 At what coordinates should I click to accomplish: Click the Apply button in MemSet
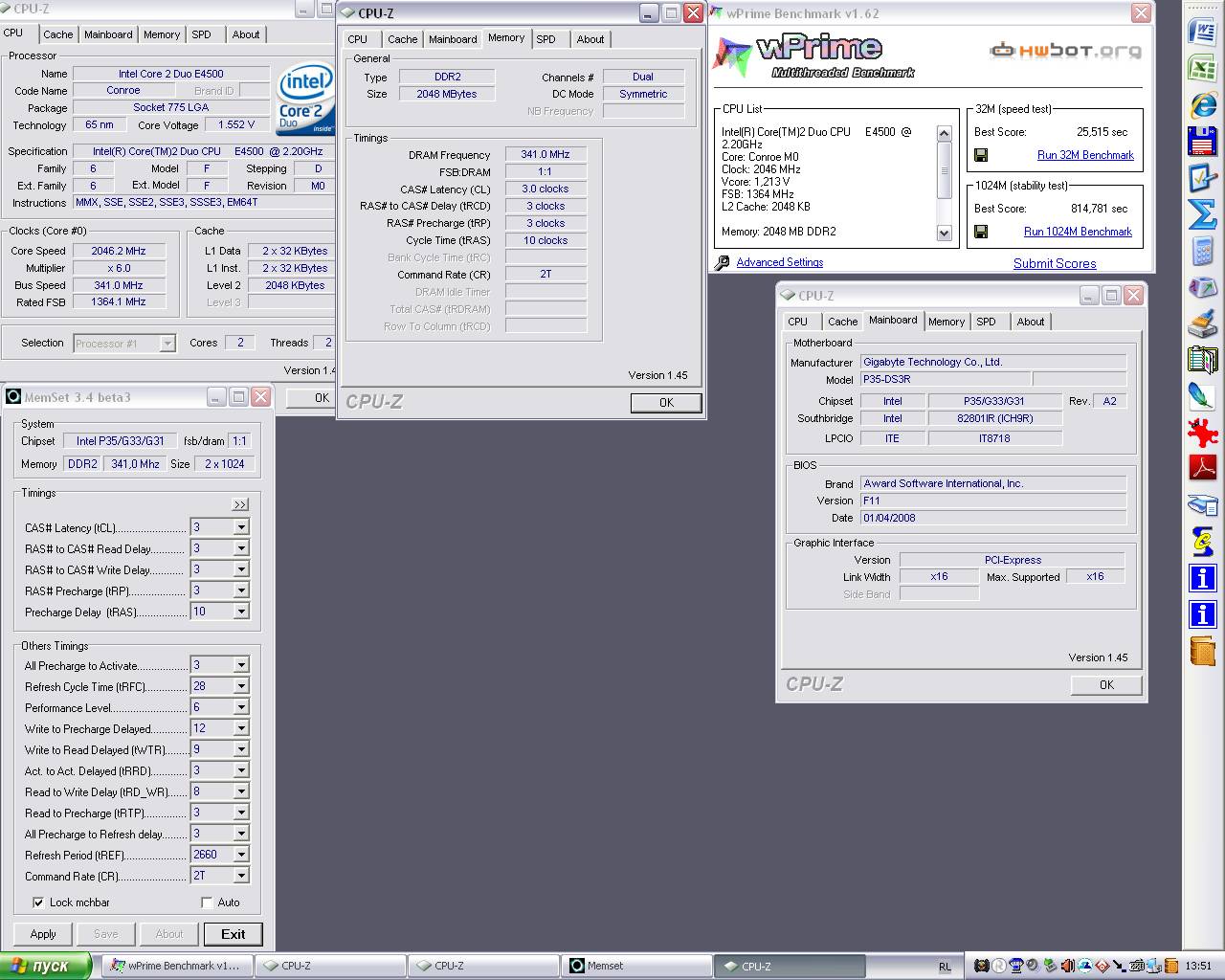point(43,934)
